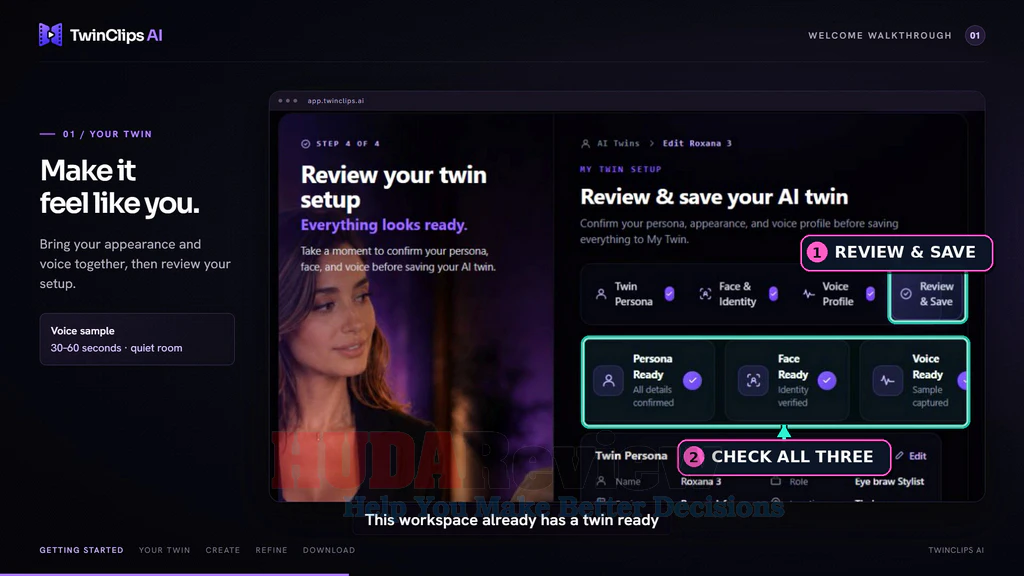
Task: Click the Voice Ready waveform icon
Action: [x=888, y=380]
